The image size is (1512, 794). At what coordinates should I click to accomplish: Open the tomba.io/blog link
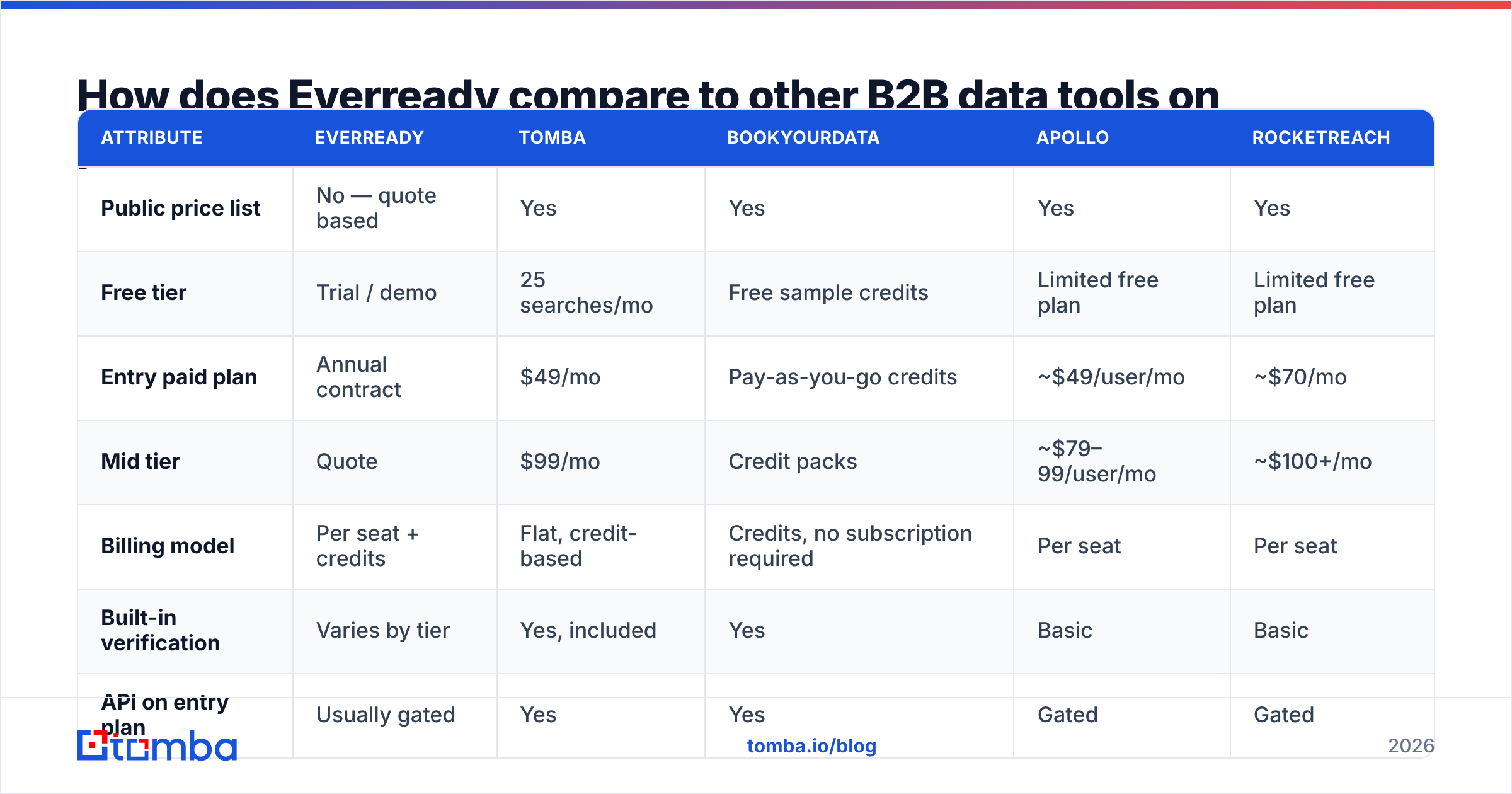[x=811, y=746]
